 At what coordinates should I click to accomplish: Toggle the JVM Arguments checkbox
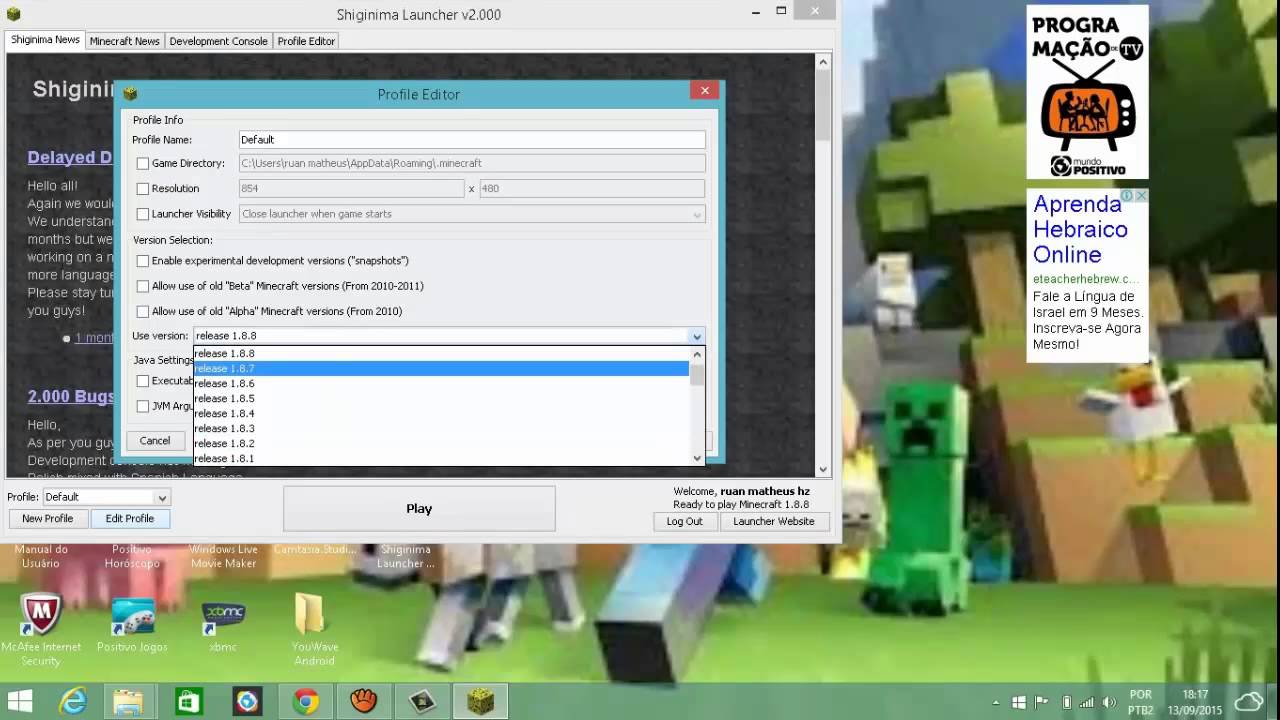click(143, 406)
